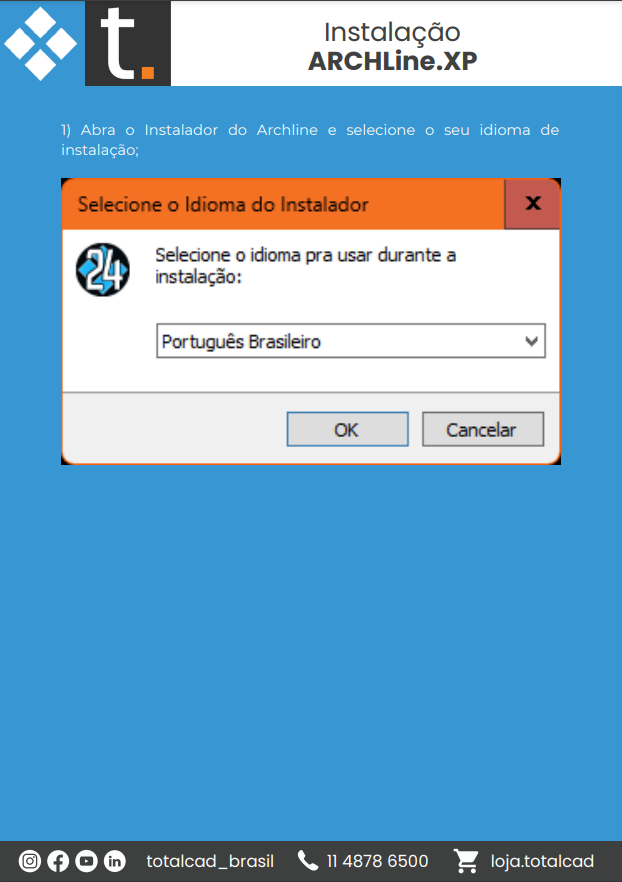Click the ARCHLine 24 installer icon
Viewport: 622px width, 882px height.
pyautogui.click(x=103, y=270)
